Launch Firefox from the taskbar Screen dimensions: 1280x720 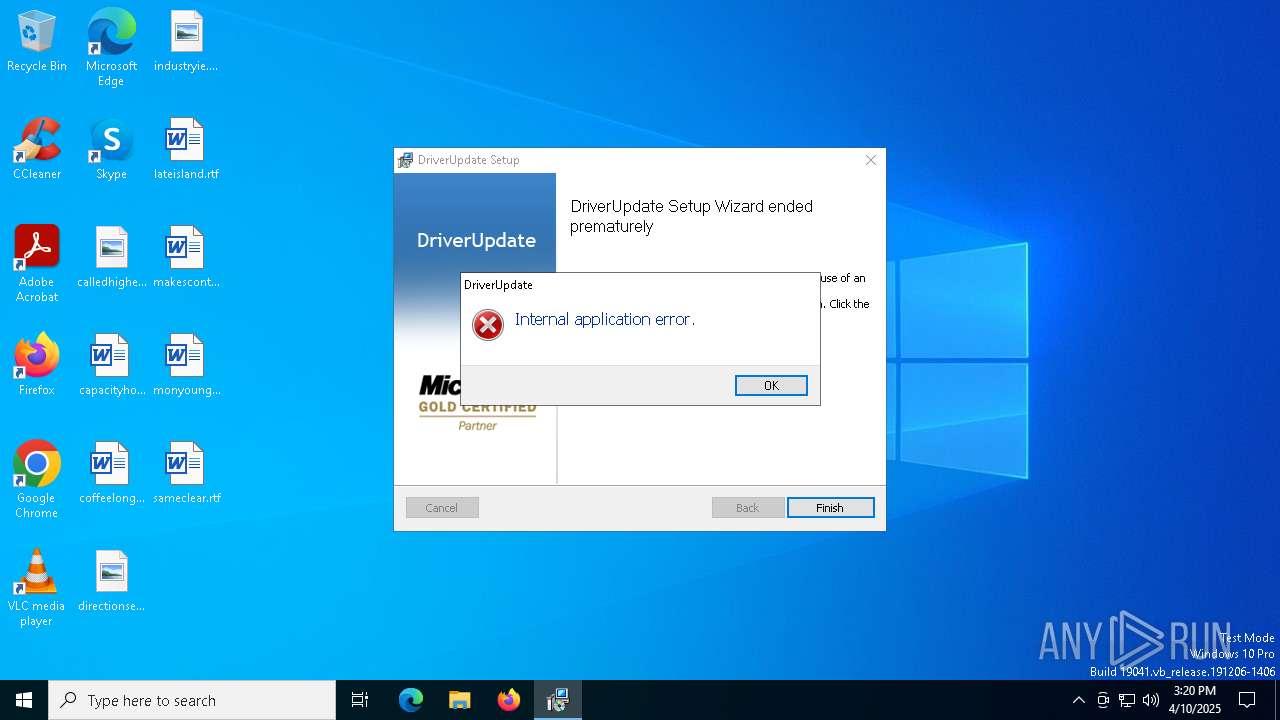tap(509, 700)
